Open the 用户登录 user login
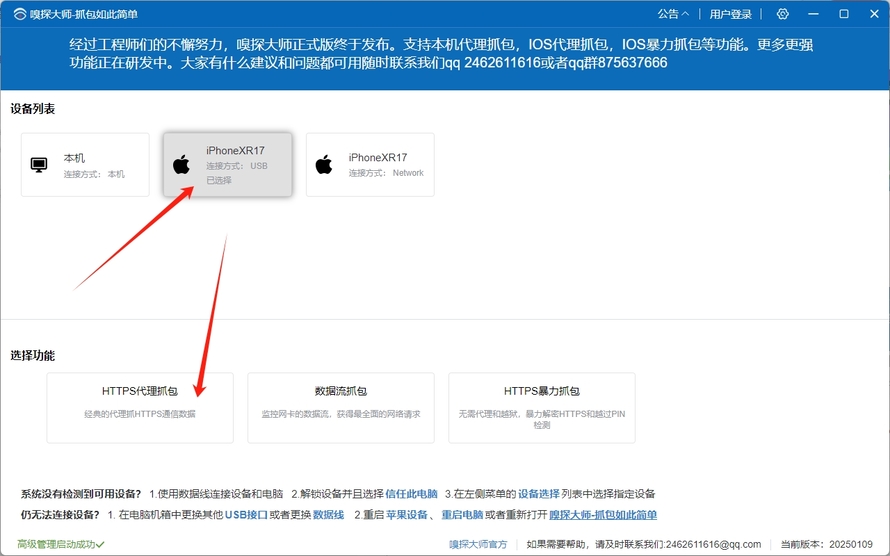Screen dimensions: 890x556 click(730, 14)
